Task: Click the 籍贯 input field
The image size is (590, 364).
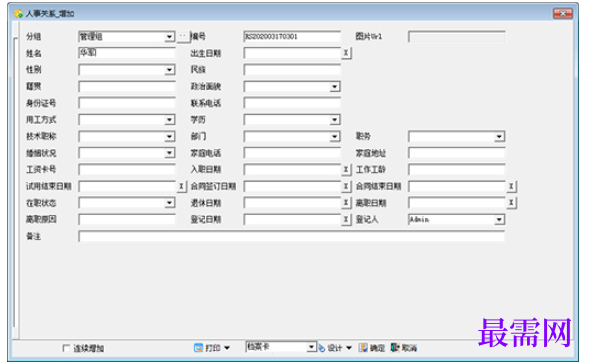Action: coord(127,87)
